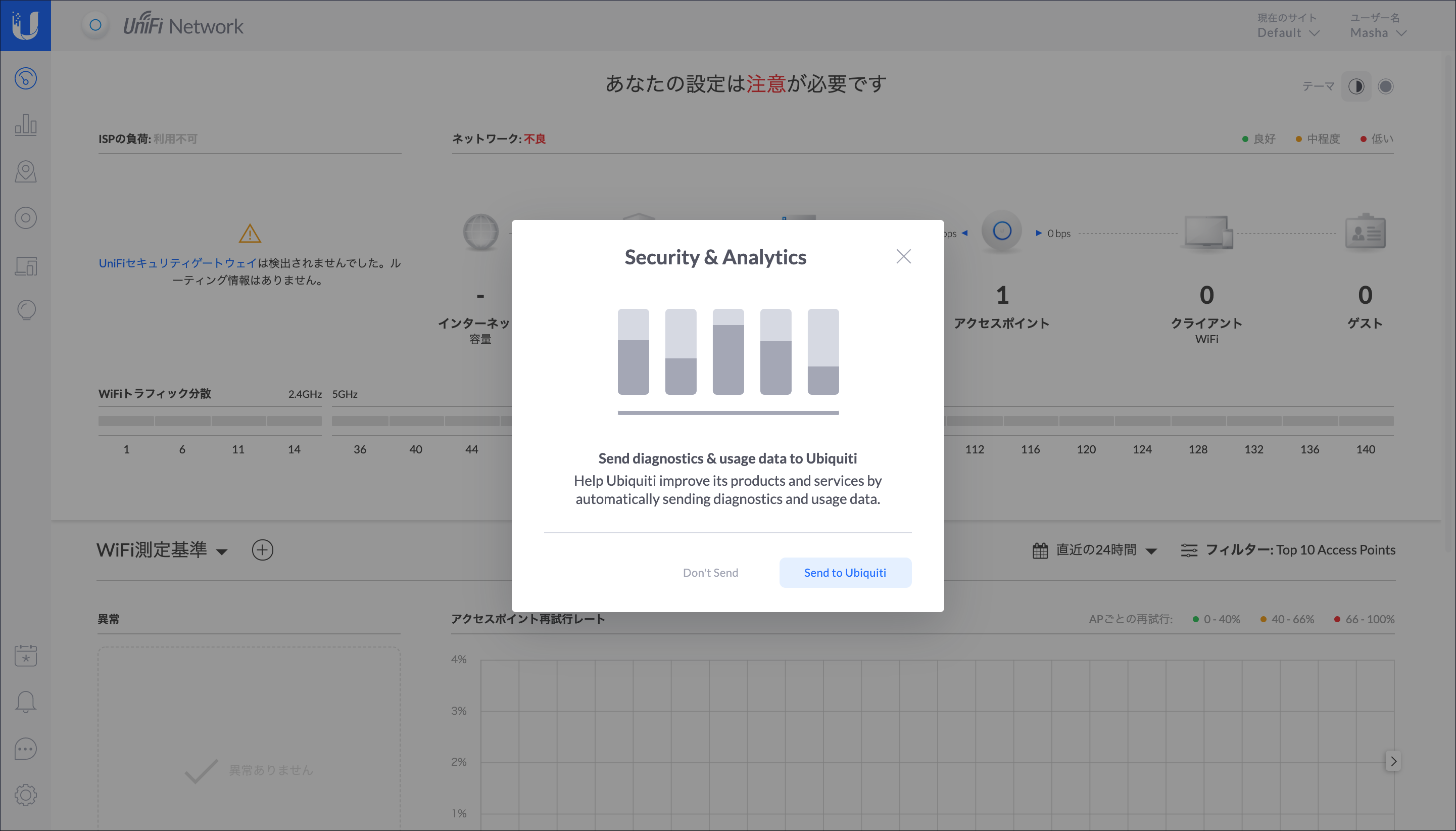
Task: Click the アクセスポイント count label
Action: [x=1002, y=323]
